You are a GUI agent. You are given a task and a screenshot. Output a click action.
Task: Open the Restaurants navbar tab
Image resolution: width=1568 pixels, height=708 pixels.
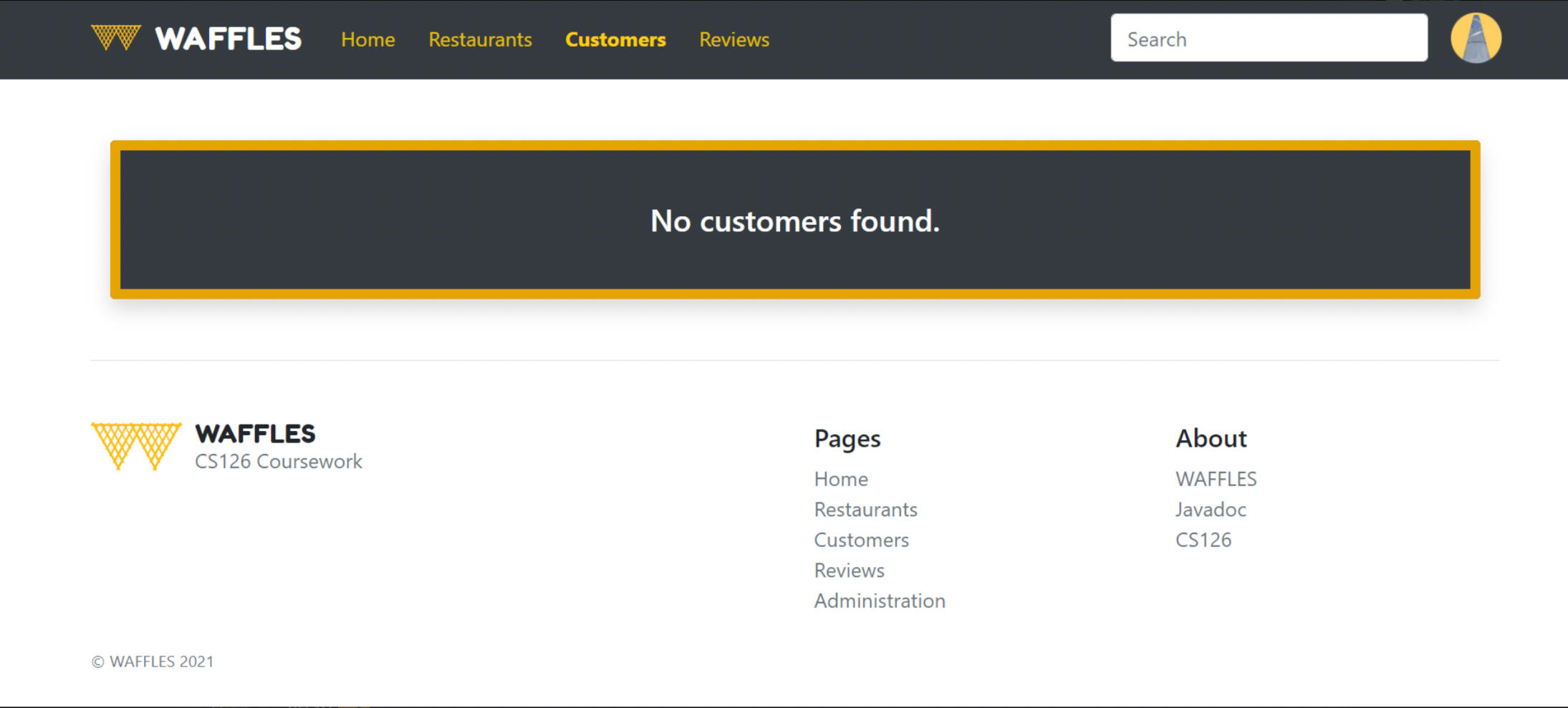[480, 39]
